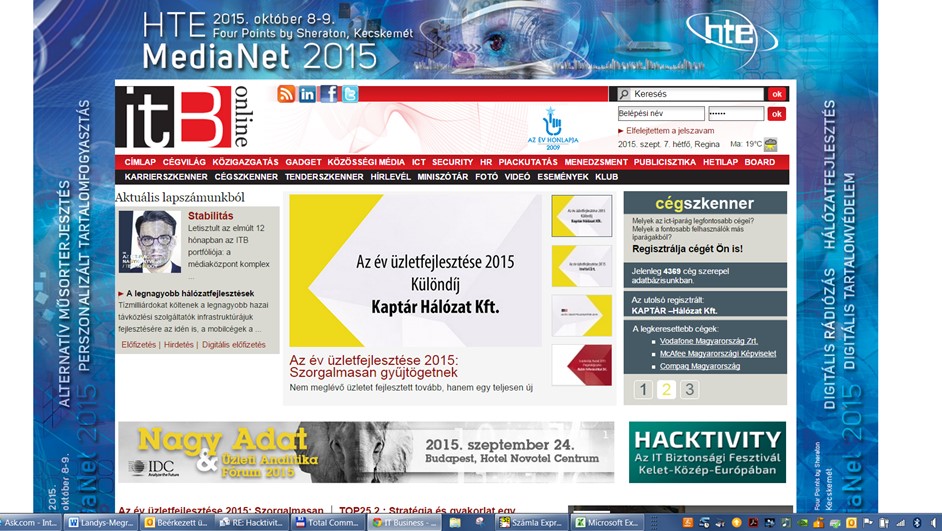Screen dimensions: 942x531
Task: Select the red slide thumbnail in slider
Action: (582, 365)
